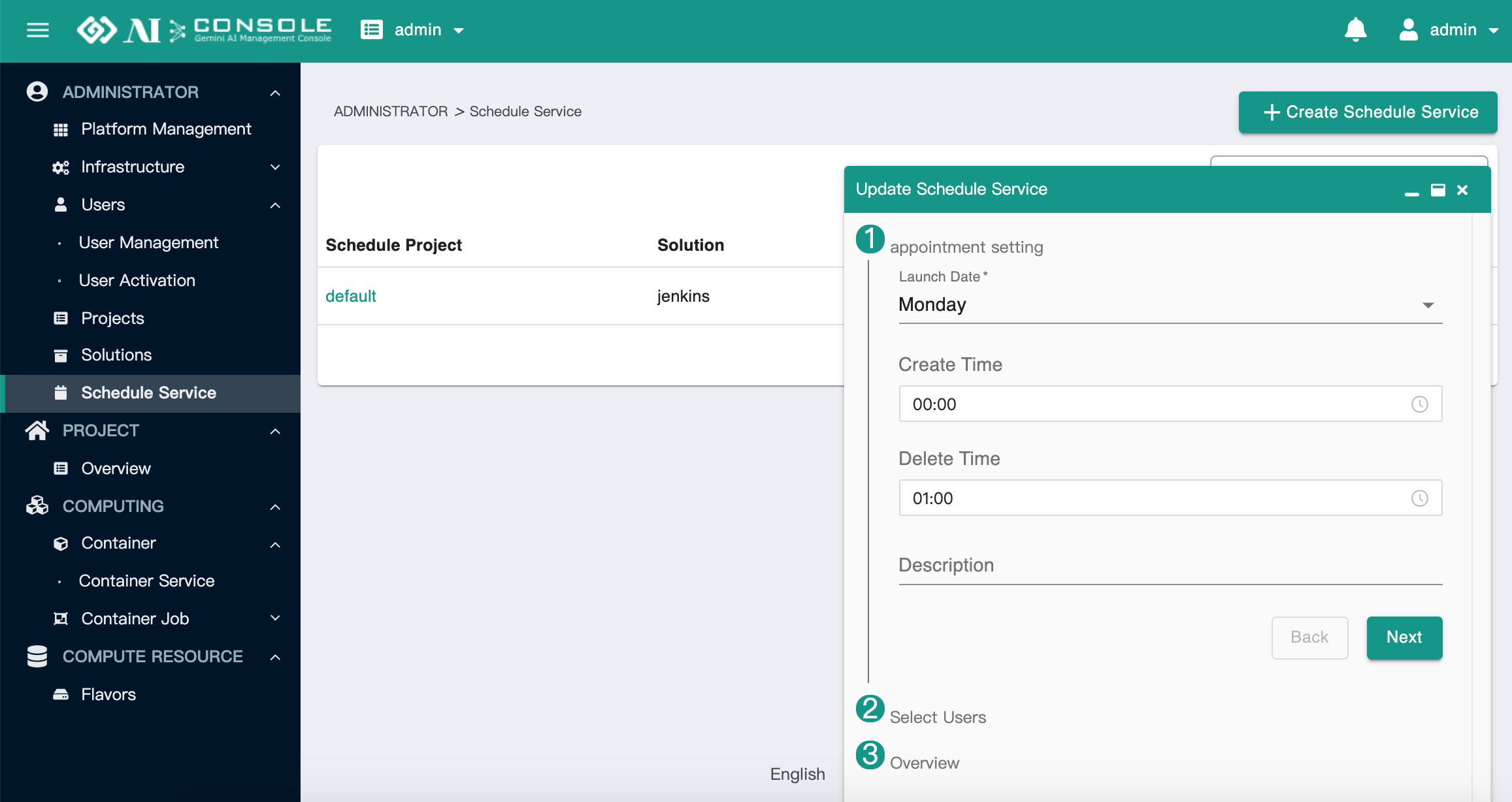
Task: Go to User Activation
Action: [137, 281]
